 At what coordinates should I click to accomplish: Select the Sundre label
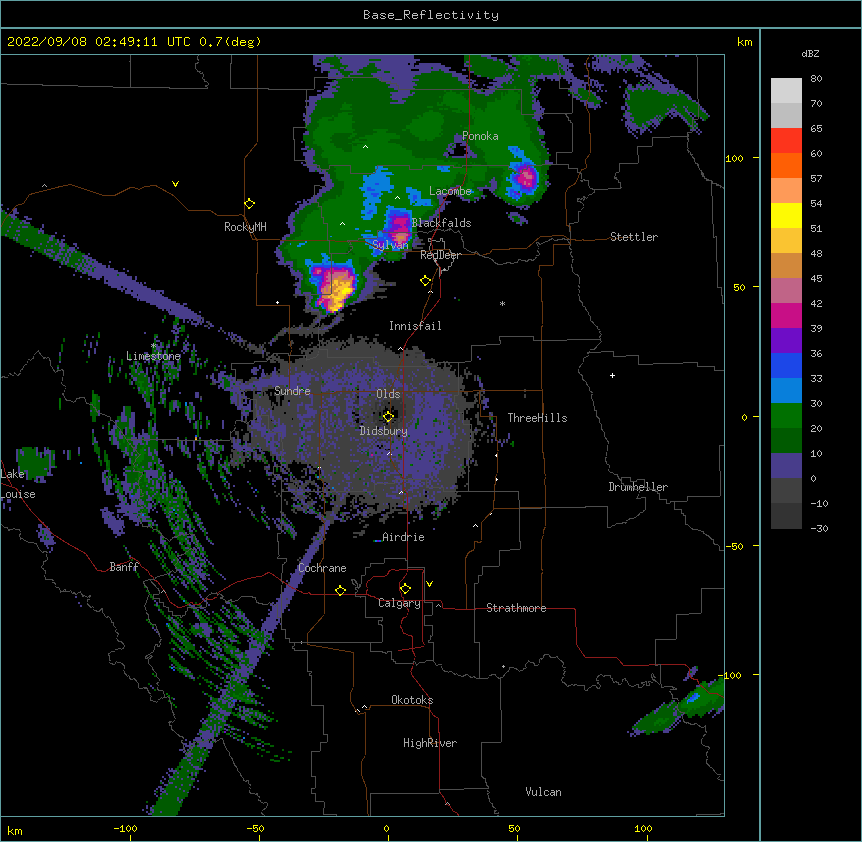click(292, 391)
